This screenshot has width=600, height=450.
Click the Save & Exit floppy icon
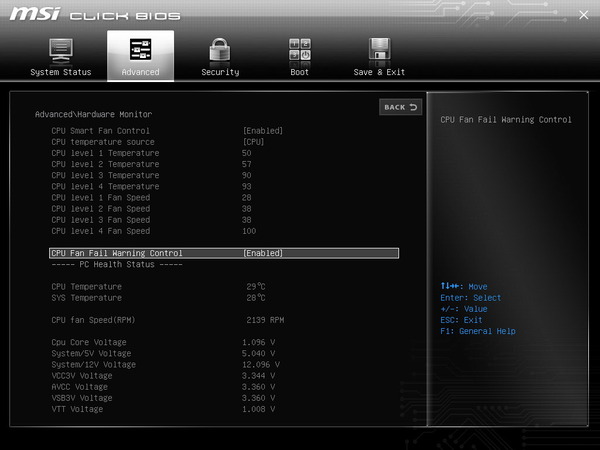point(379,51)
